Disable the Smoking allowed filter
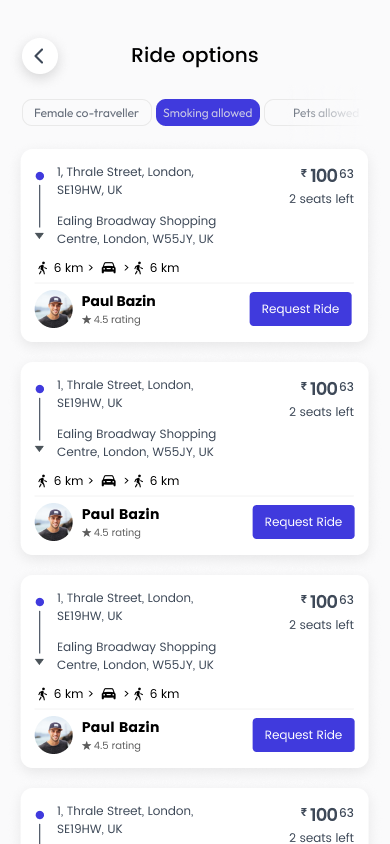 coord(208,113)
